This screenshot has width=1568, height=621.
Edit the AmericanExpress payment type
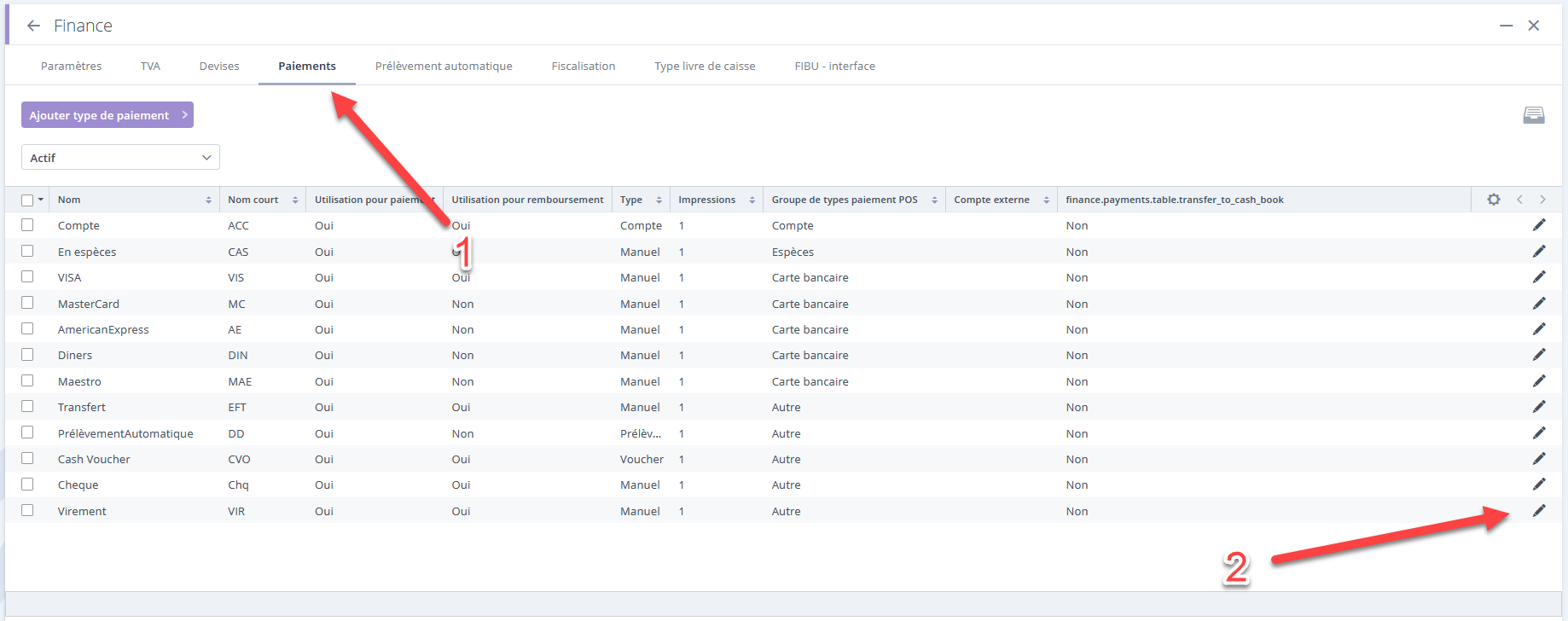click(x=1539, y=329)
